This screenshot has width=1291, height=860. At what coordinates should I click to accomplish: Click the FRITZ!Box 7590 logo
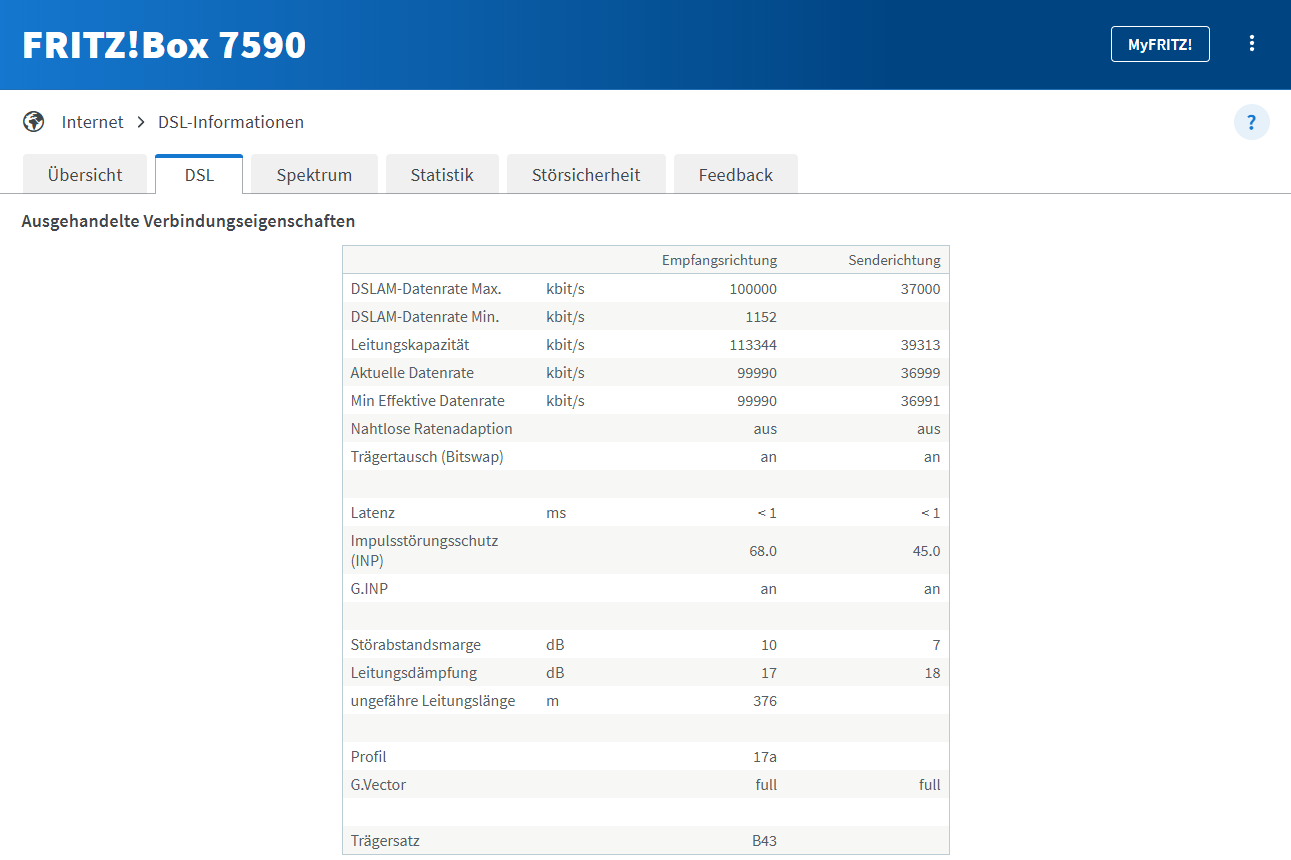164,45
